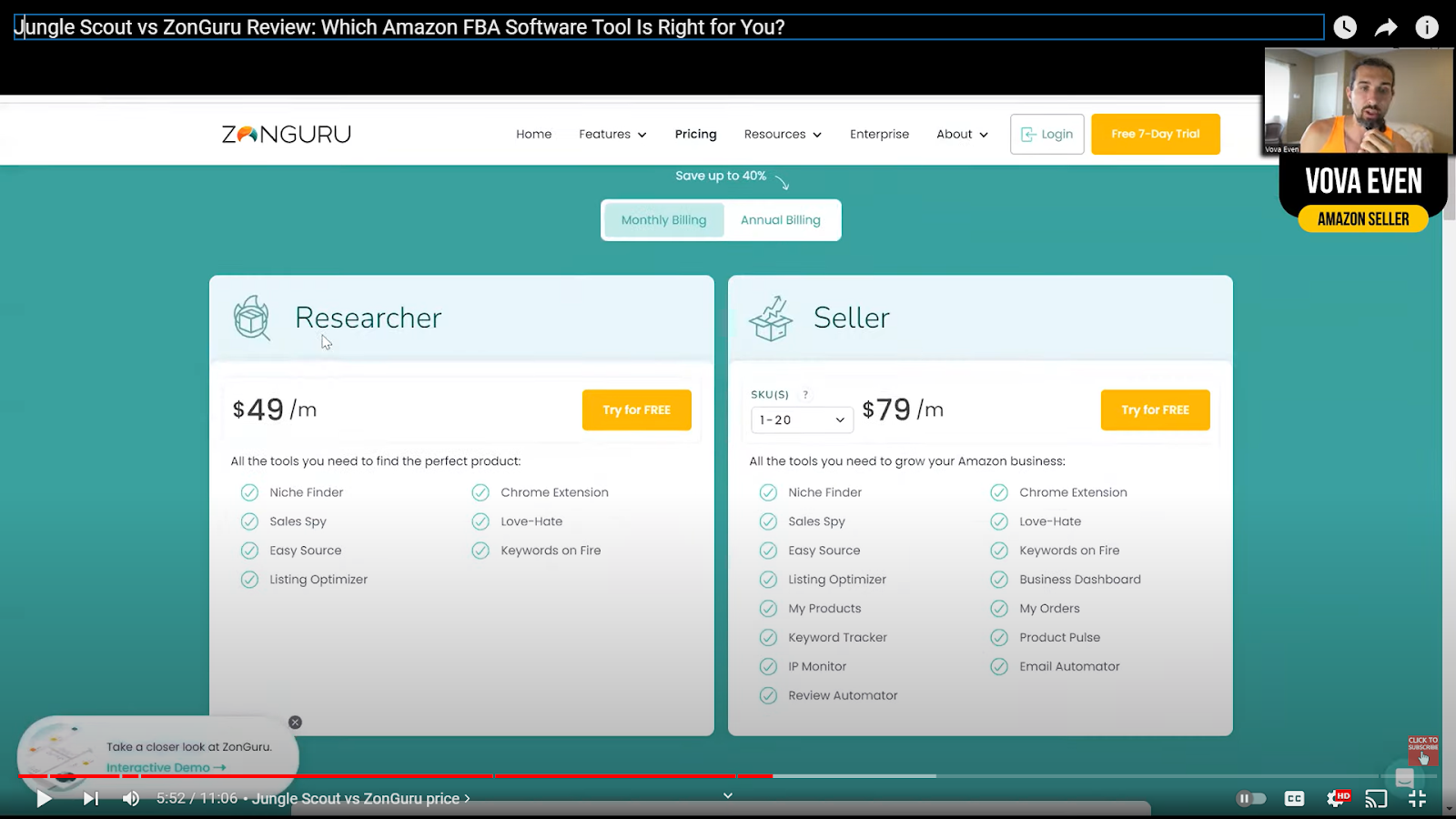Expand the Features menu
This screenshot has height=819, width=1456.
[x=612, y=135]
